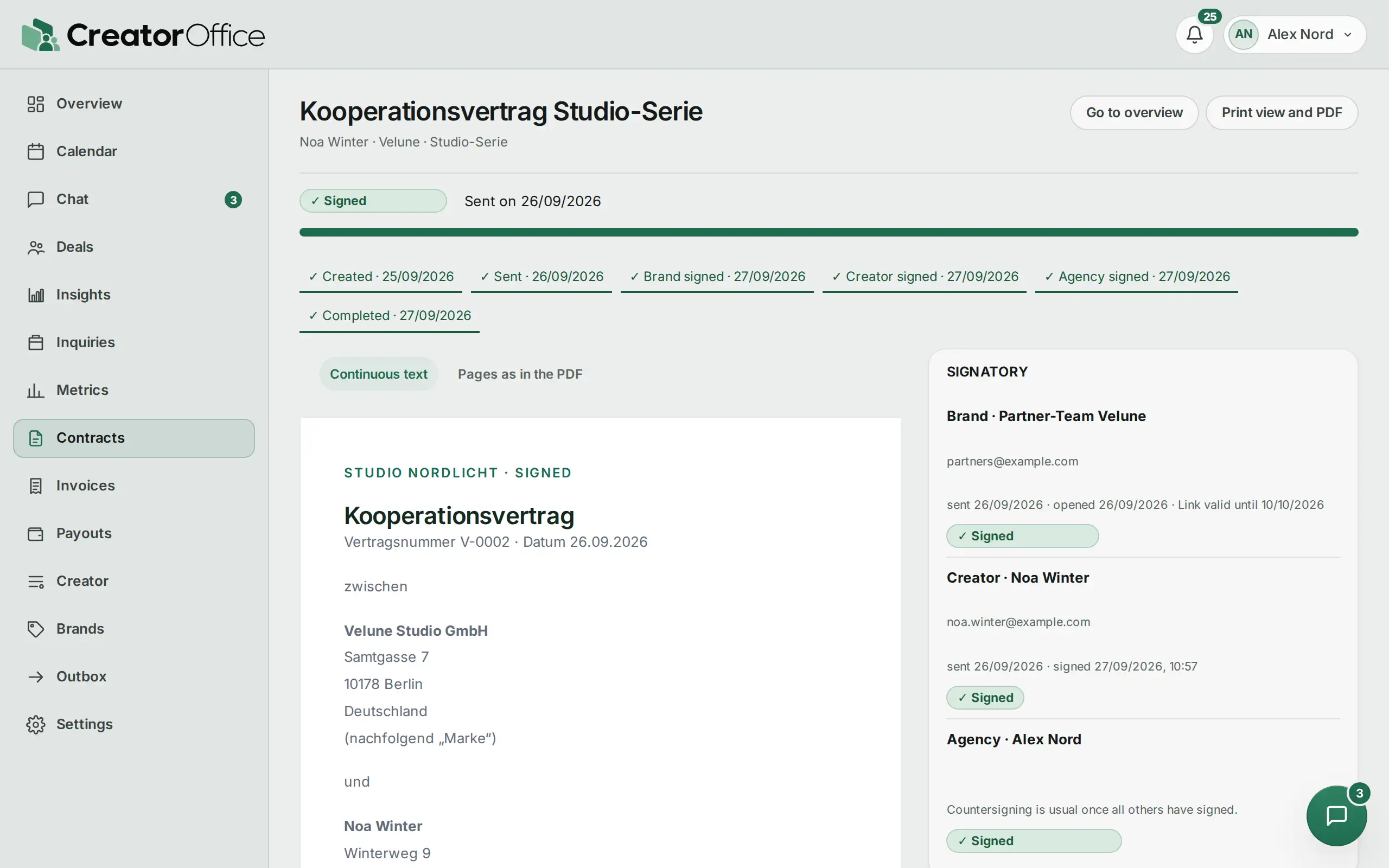
Task: Click partners@example.com email
Action: tap(1012, 462)
